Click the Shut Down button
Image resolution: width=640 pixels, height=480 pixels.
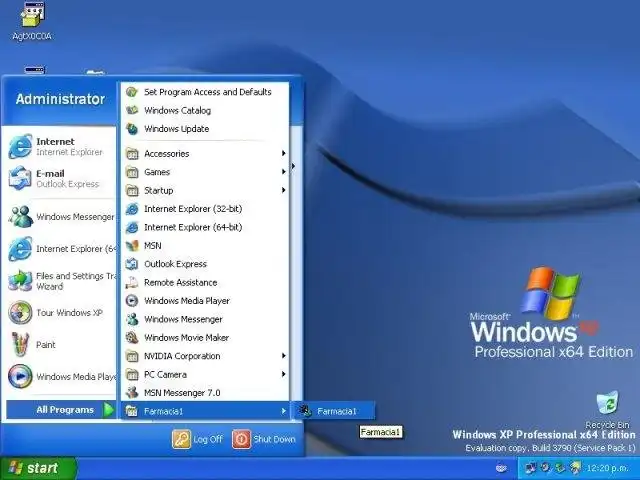point(264,439)
